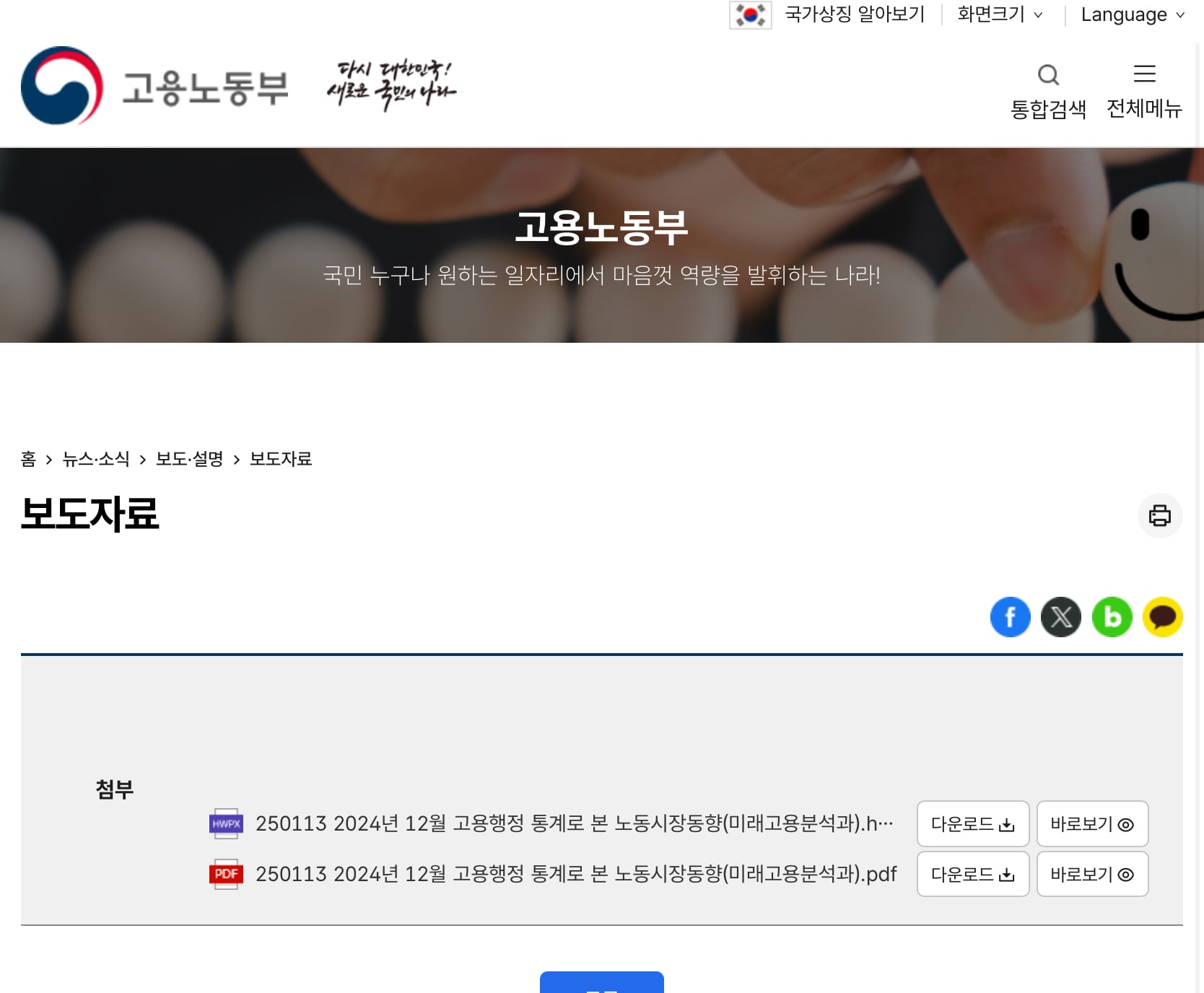Click the 보도자료 page heading

point(90,515)
